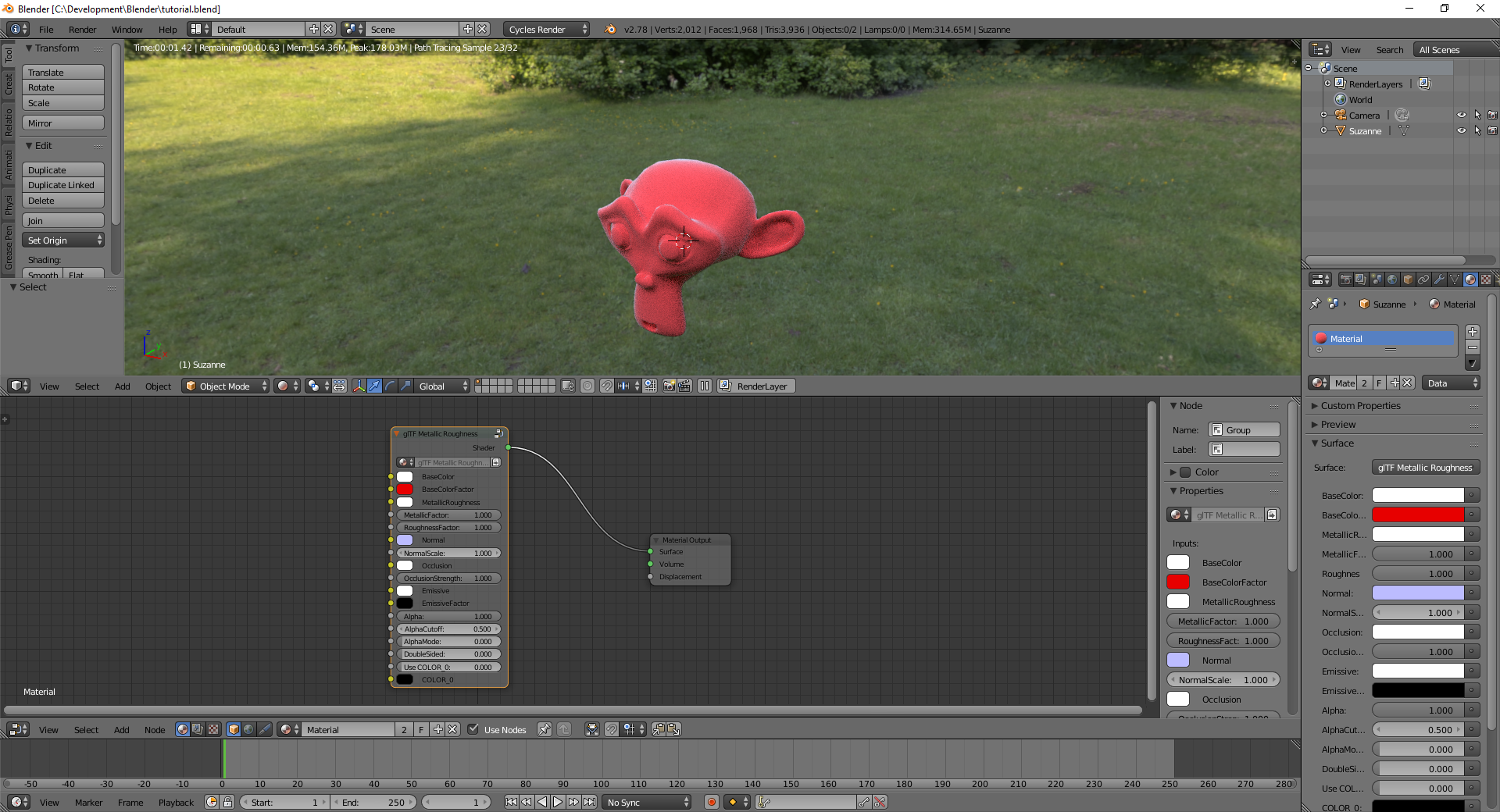Open the File menu
This screenshot has width=1500, height=812.
point(46,29)
